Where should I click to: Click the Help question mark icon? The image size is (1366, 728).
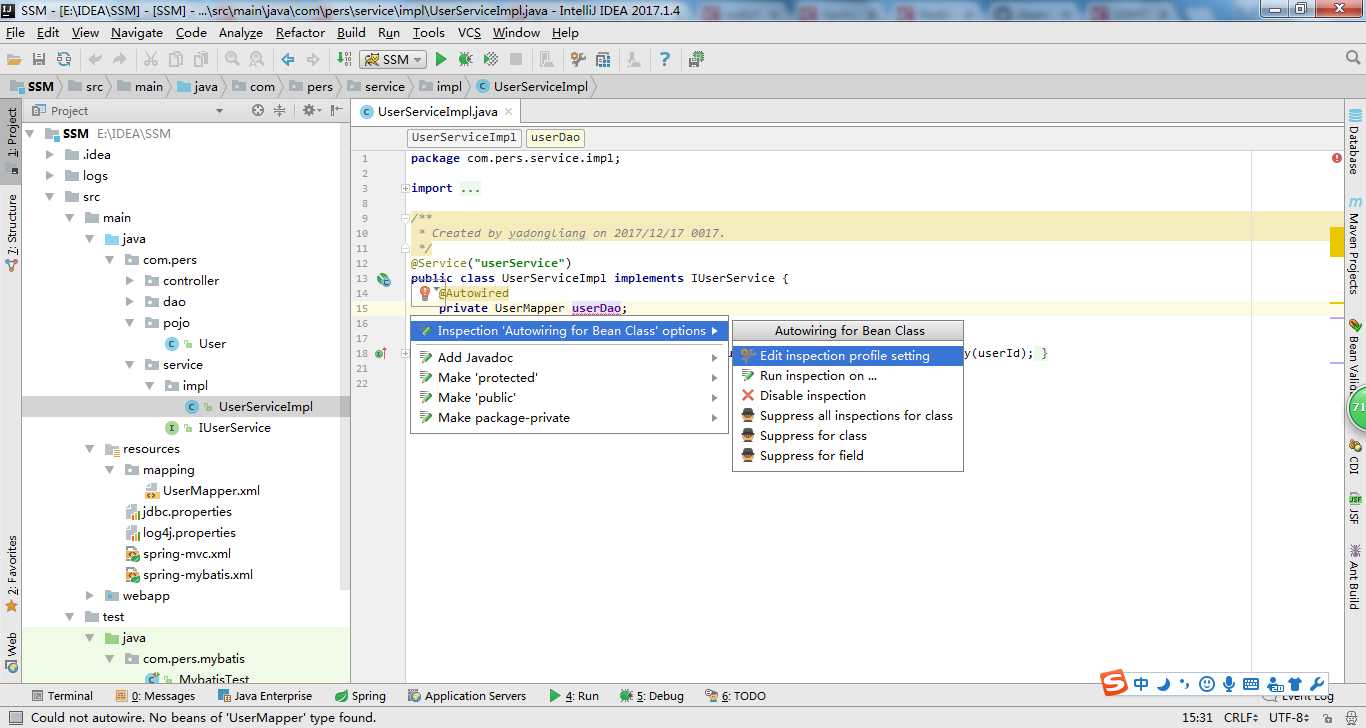tap(664, 60)
